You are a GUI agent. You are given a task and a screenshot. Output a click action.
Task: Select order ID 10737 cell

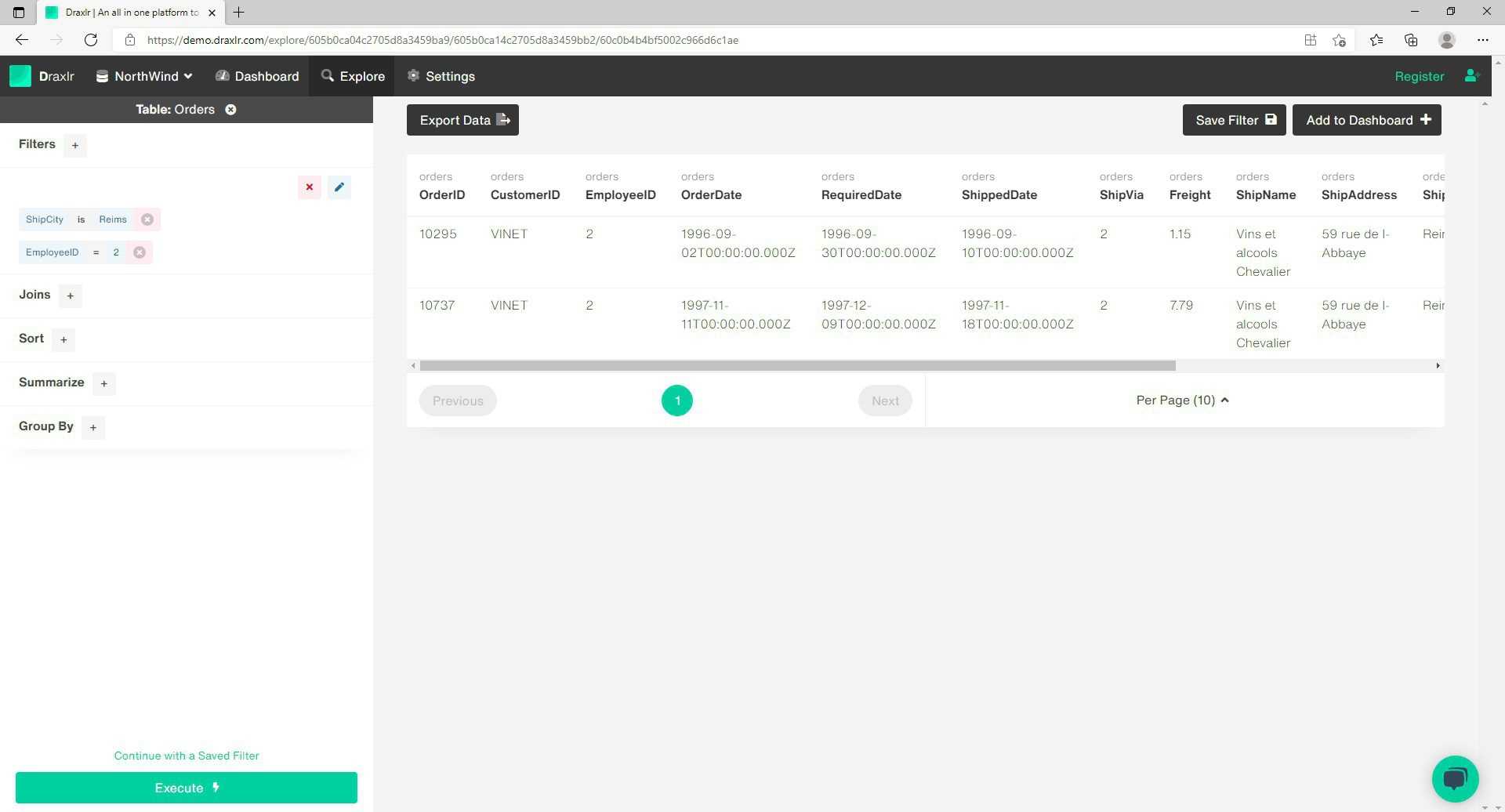pos(437,306)
